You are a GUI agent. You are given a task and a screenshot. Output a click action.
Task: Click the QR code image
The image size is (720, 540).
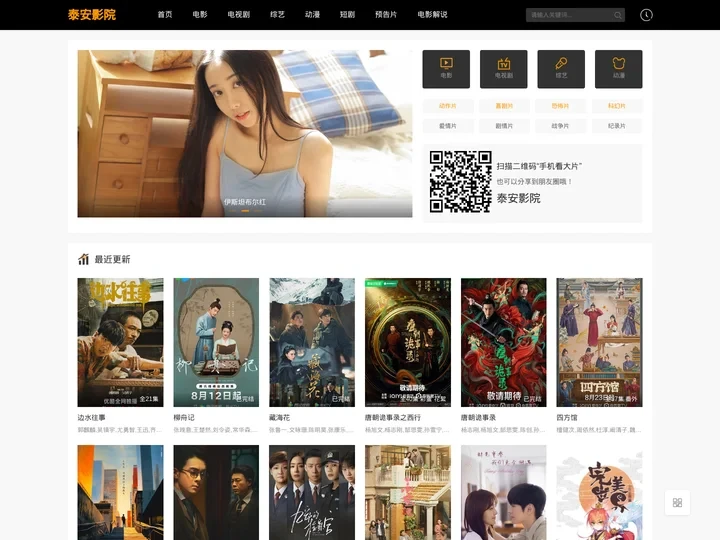click(x=461, y=182)
